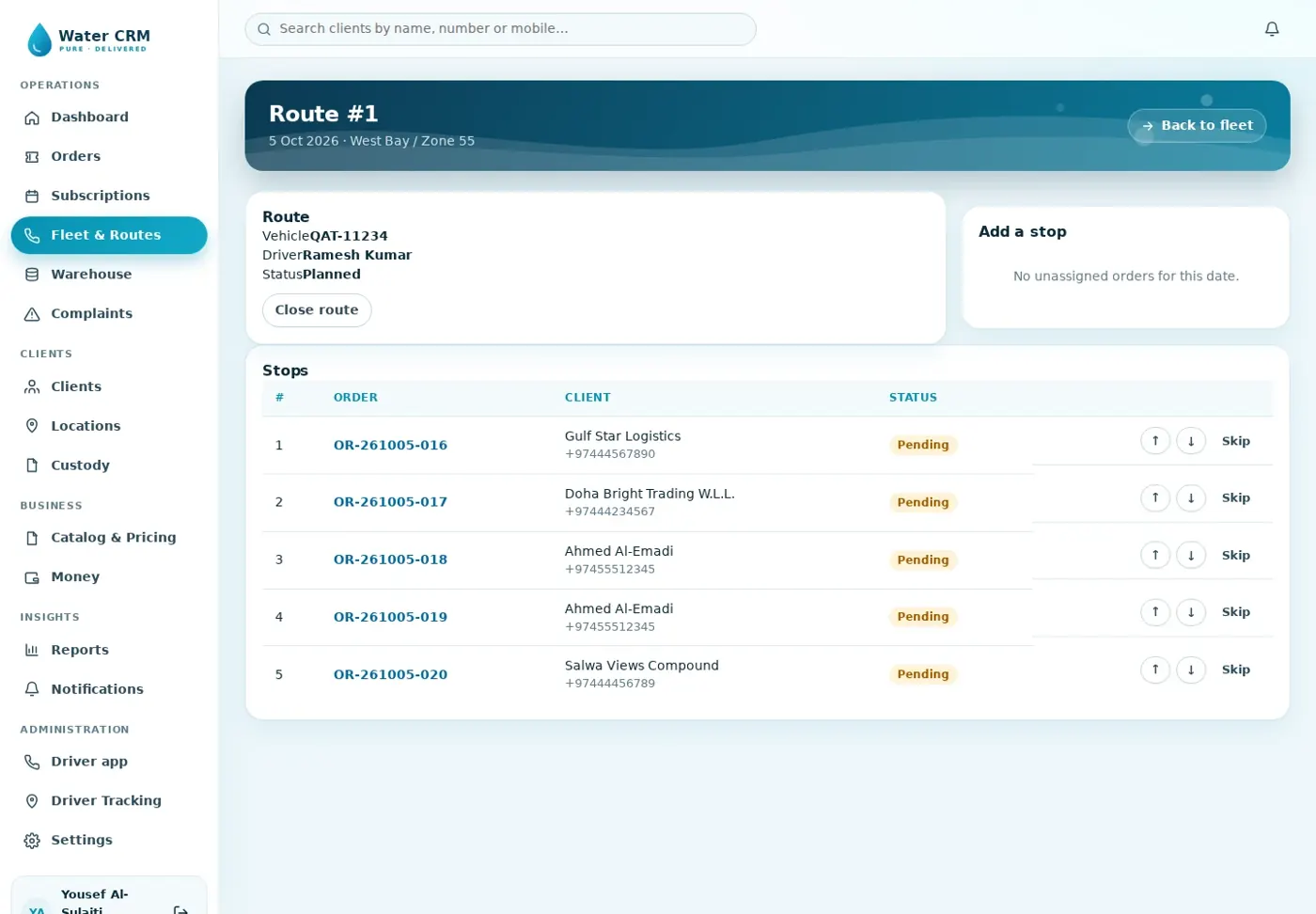Open Custody in the sidebar
This screenshot has width=1316, height=914.
[109, 465]
